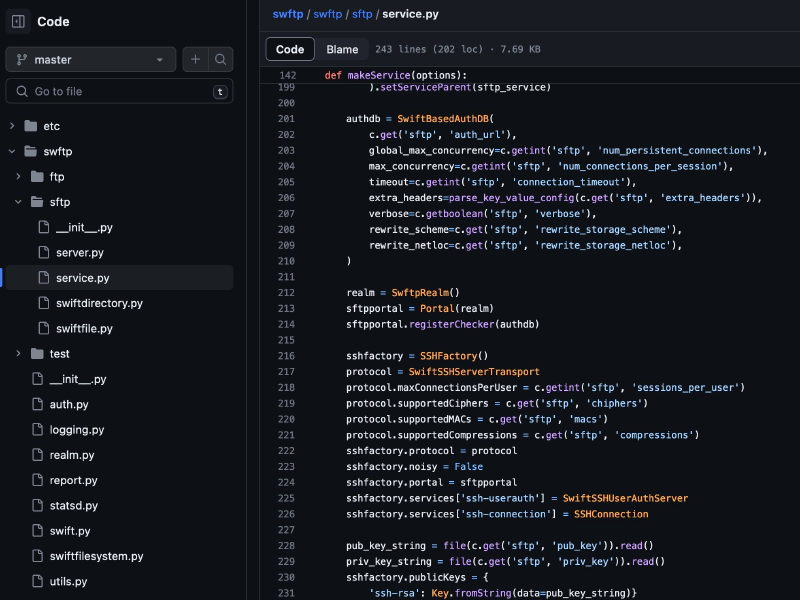Viewport: 800px width, 600px height.
Task: Click line number 201
Action: tap(286, 119)
